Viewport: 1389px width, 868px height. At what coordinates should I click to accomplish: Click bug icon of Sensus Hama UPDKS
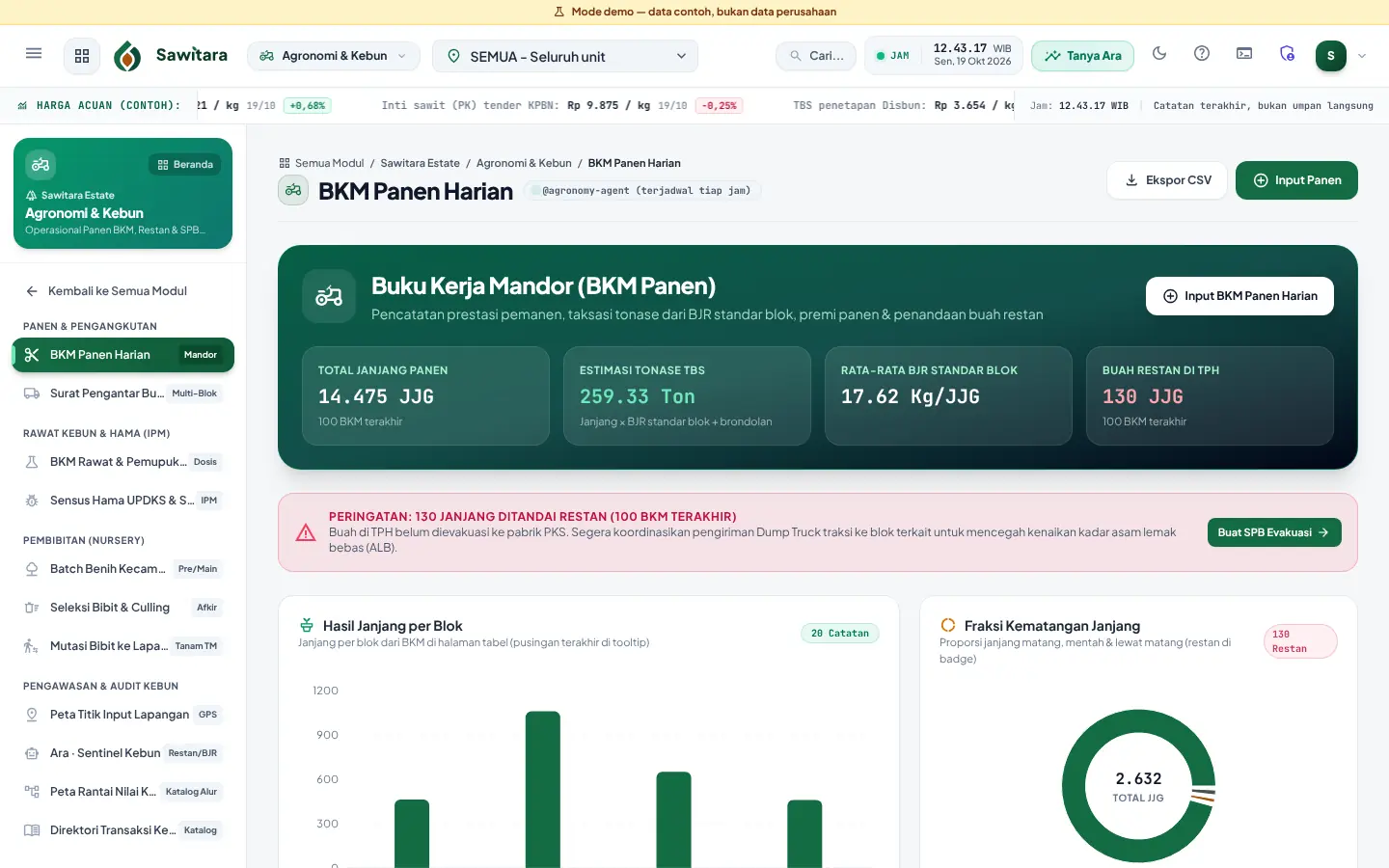(x=32, y=501)
